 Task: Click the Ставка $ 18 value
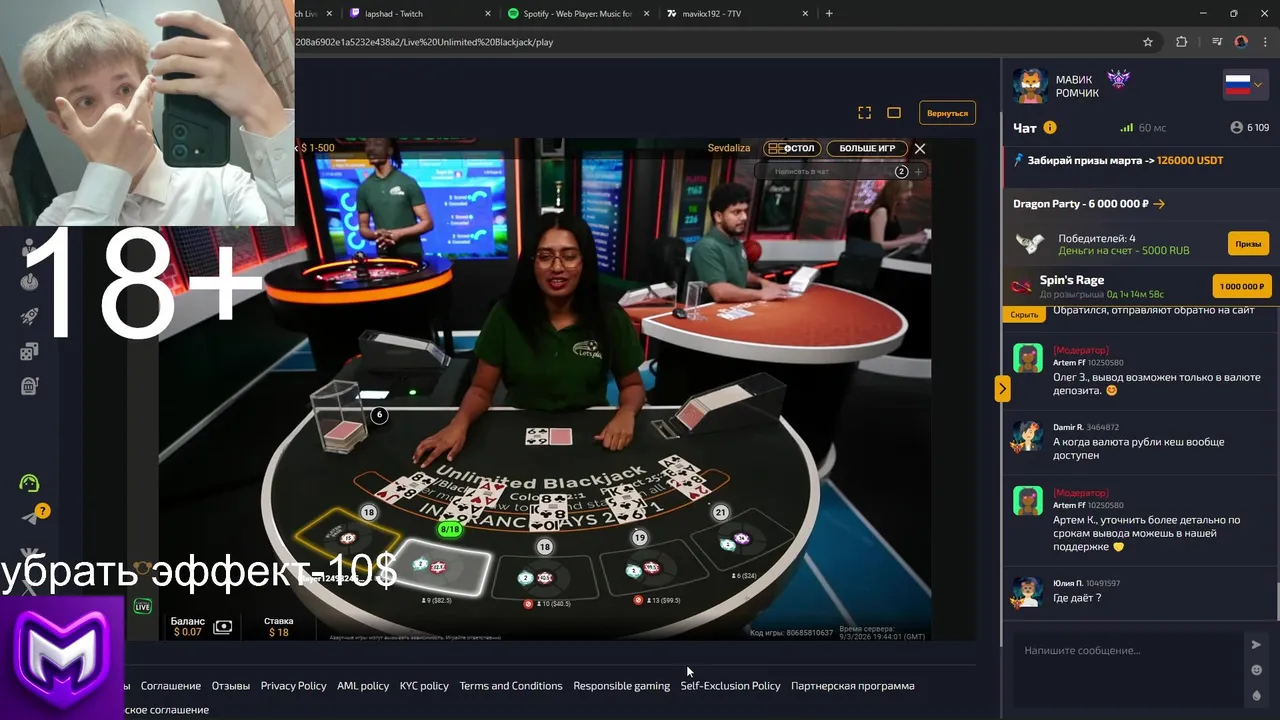click(x=279, y=632)
